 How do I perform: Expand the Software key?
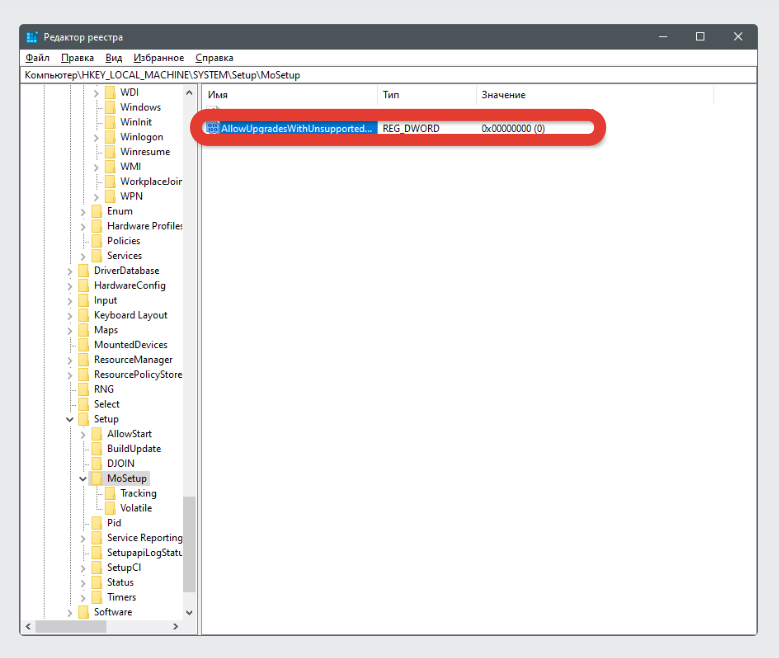tap(70, 613)
